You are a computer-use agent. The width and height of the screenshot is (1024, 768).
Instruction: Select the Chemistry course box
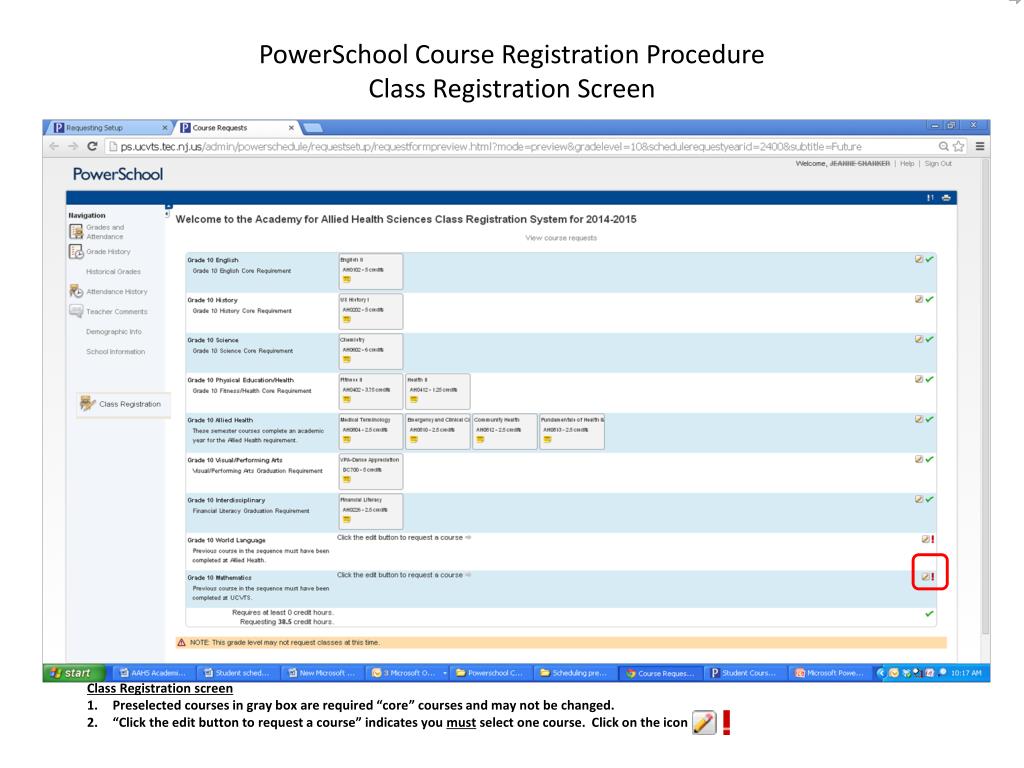pyautogui.click(x=370, y=351)
